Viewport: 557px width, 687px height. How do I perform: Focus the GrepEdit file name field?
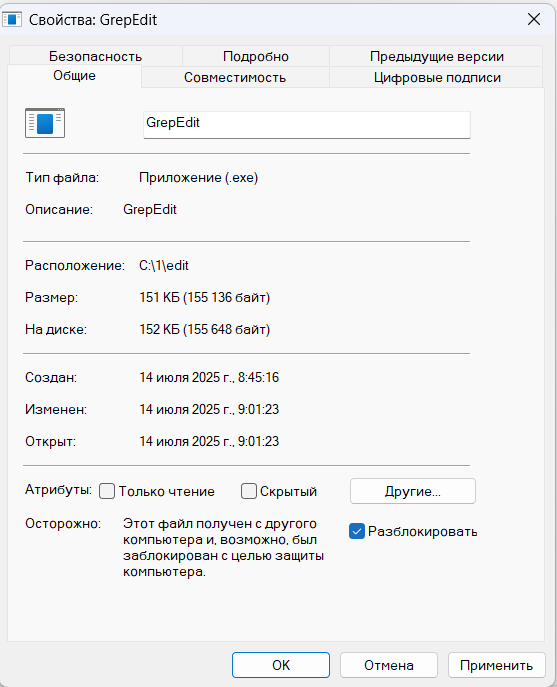click(x=307, y=124)
